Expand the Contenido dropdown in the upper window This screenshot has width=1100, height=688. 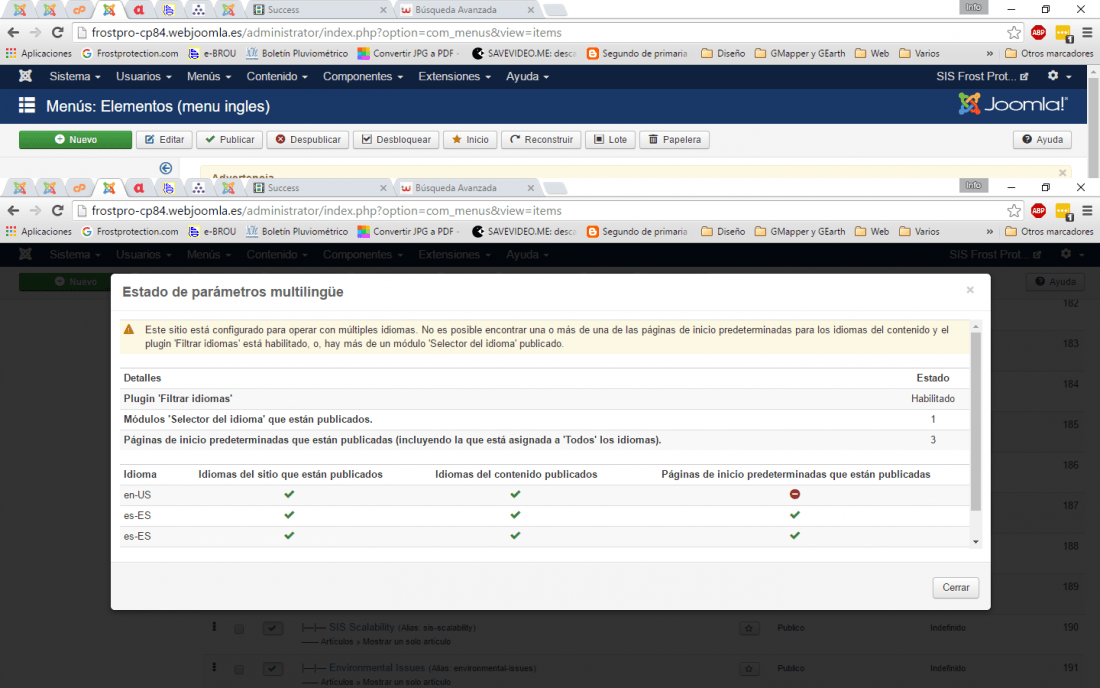(276, 76)
